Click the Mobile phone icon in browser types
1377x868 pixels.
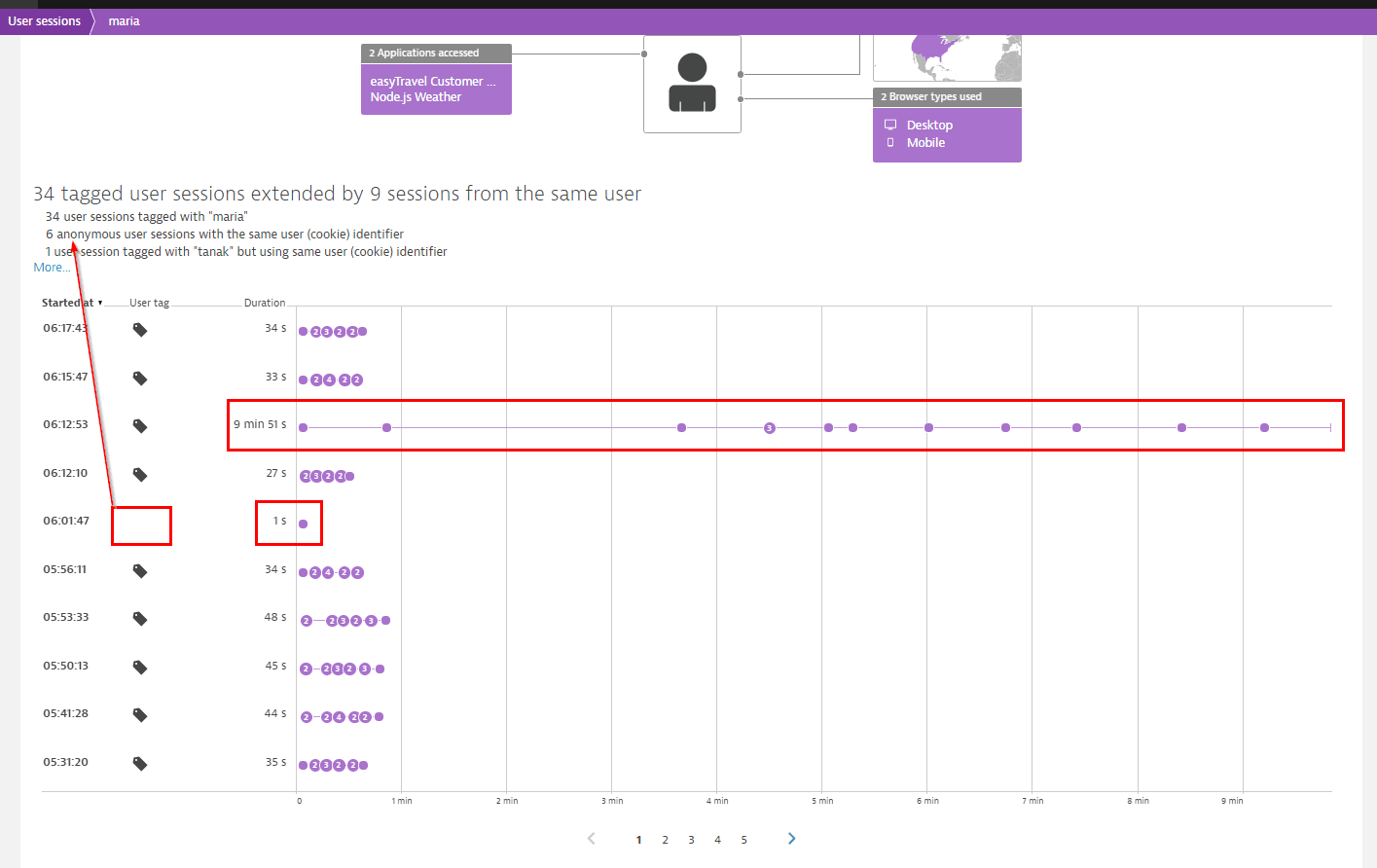pyautogui.click(x=890, y=142)
